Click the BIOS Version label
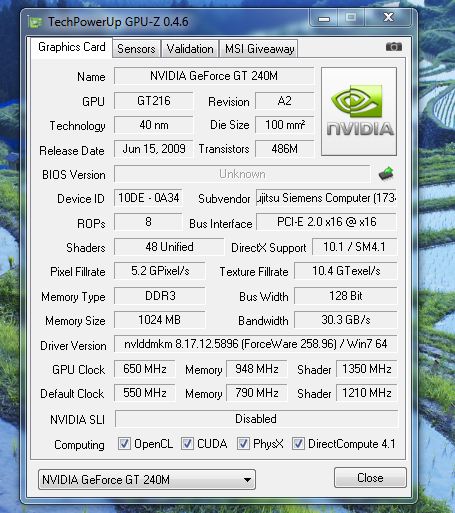Viewport: 455px width, 513px height. [x=74, y=175]
